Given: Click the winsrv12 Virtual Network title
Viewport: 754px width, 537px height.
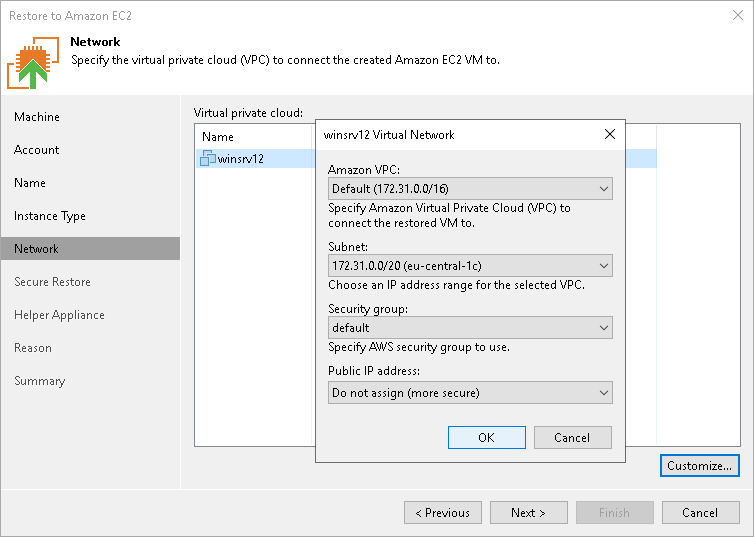Looking at the screenshot, I should point(389,135).
